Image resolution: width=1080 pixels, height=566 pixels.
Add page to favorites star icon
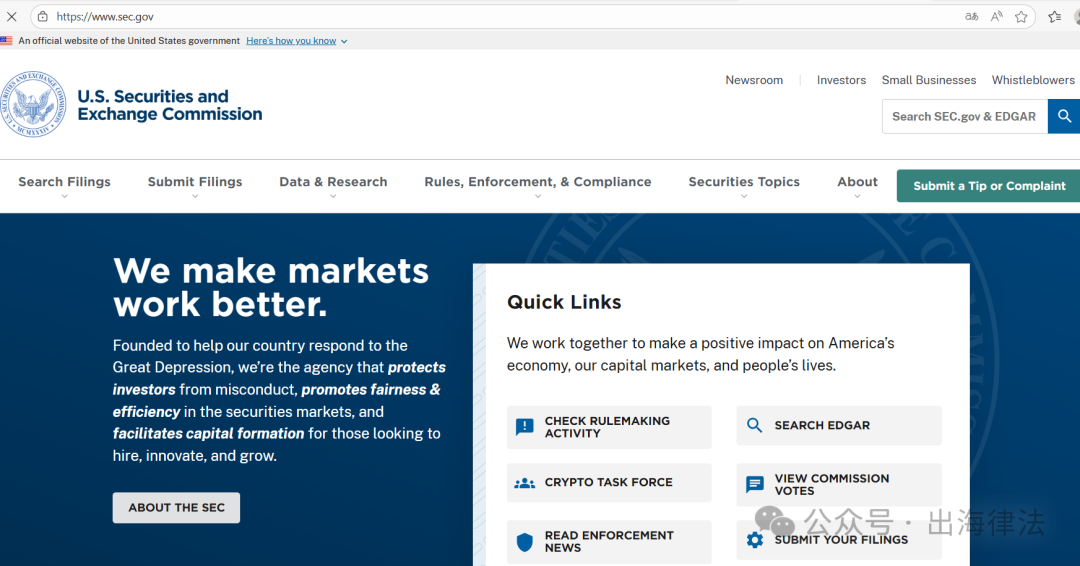coord(1021,17)
